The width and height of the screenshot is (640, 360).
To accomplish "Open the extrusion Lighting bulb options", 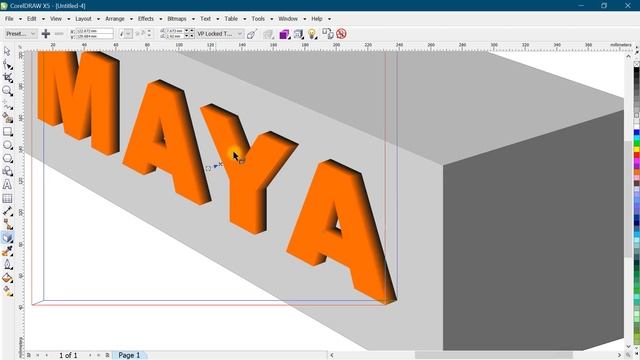I will tap(312, 34).
